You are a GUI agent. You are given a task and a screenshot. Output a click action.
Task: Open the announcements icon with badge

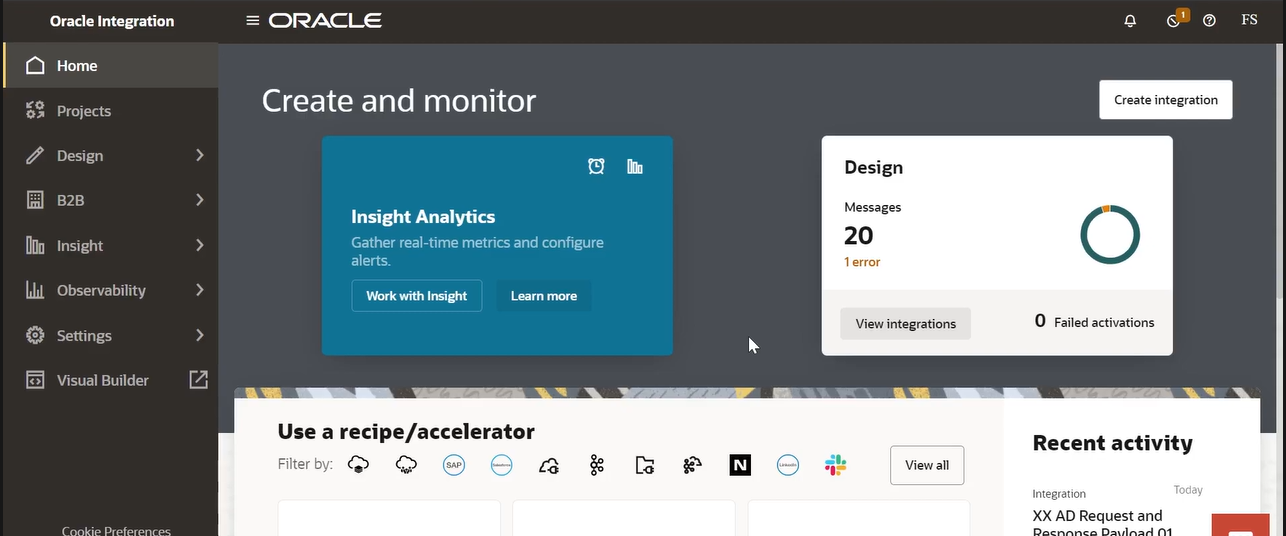tap(1175, 19)
